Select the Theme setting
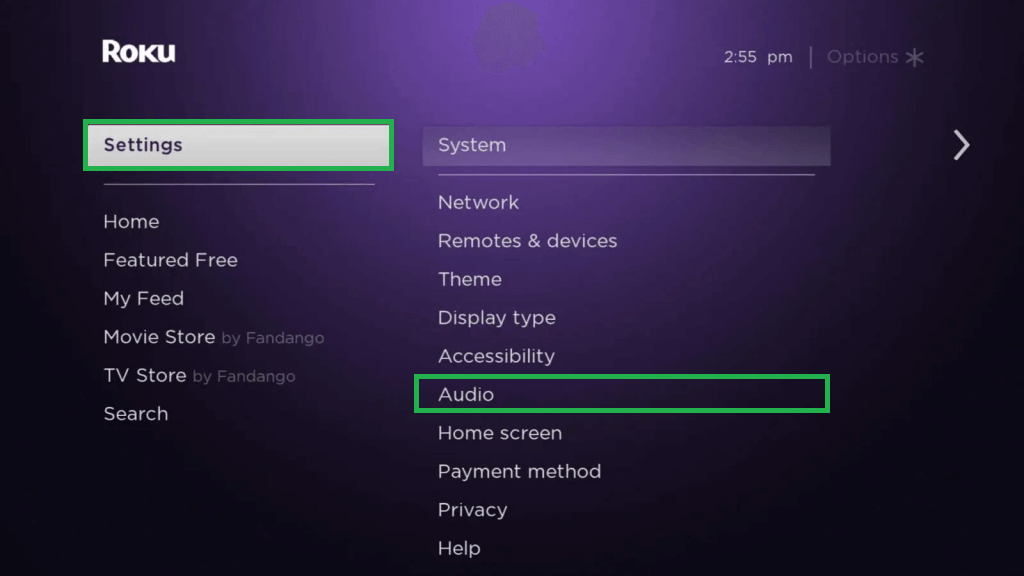The width and height of the screenshot is (1024, 576). pyautogui.click(x=470, y=280)
